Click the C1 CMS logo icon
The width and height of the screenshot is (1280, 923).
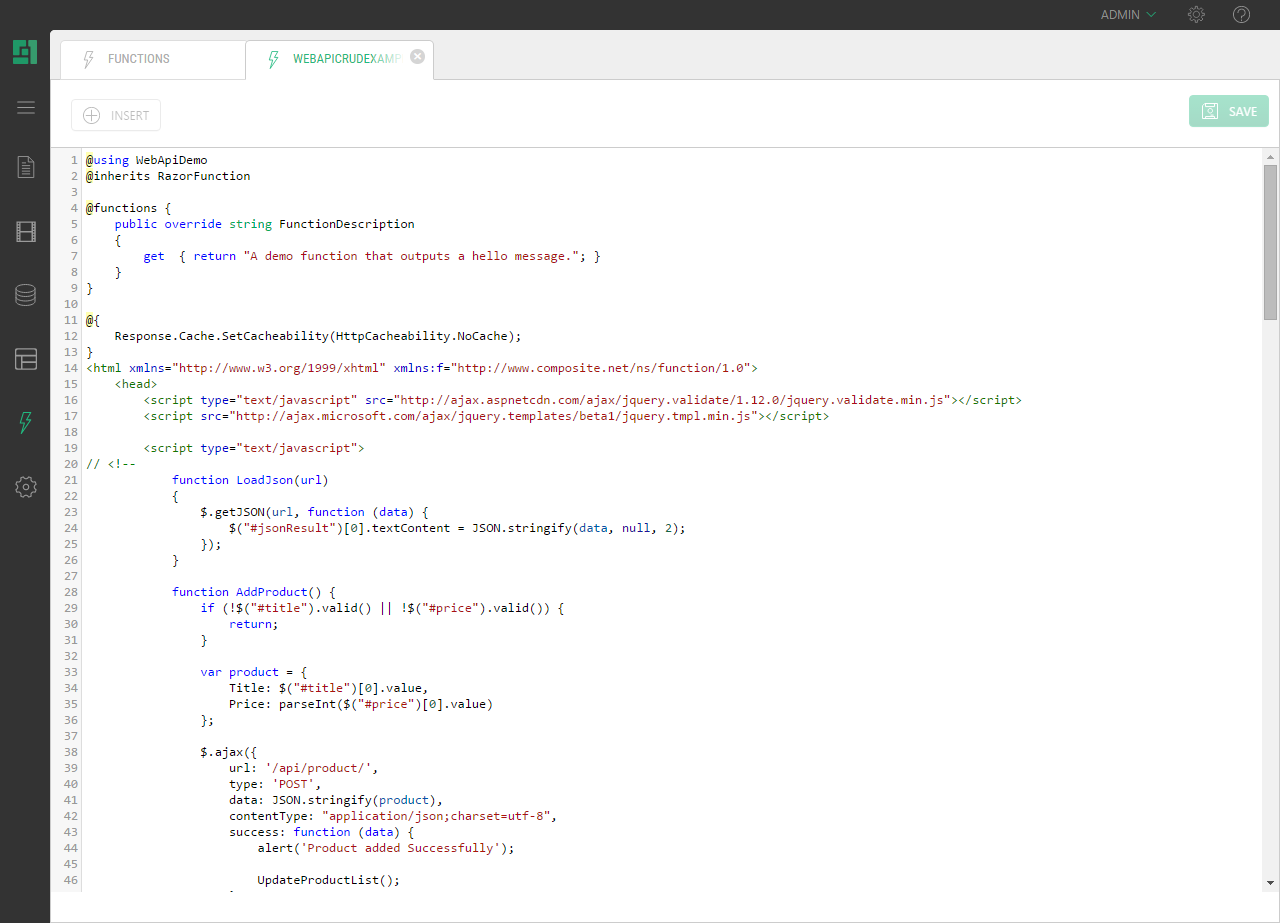(x=25, y=52)
